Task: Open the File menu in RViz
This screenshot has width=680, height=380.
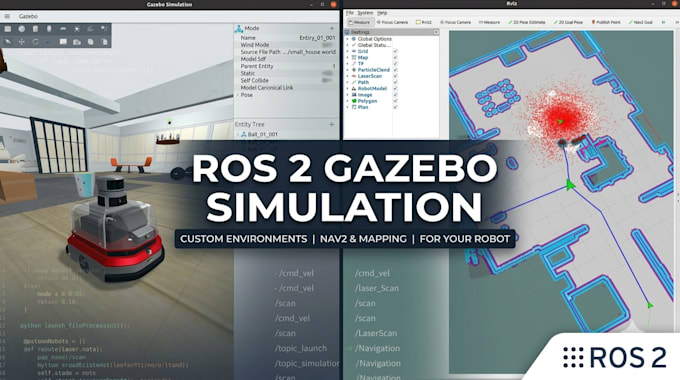Action: (x=350, y=13)
